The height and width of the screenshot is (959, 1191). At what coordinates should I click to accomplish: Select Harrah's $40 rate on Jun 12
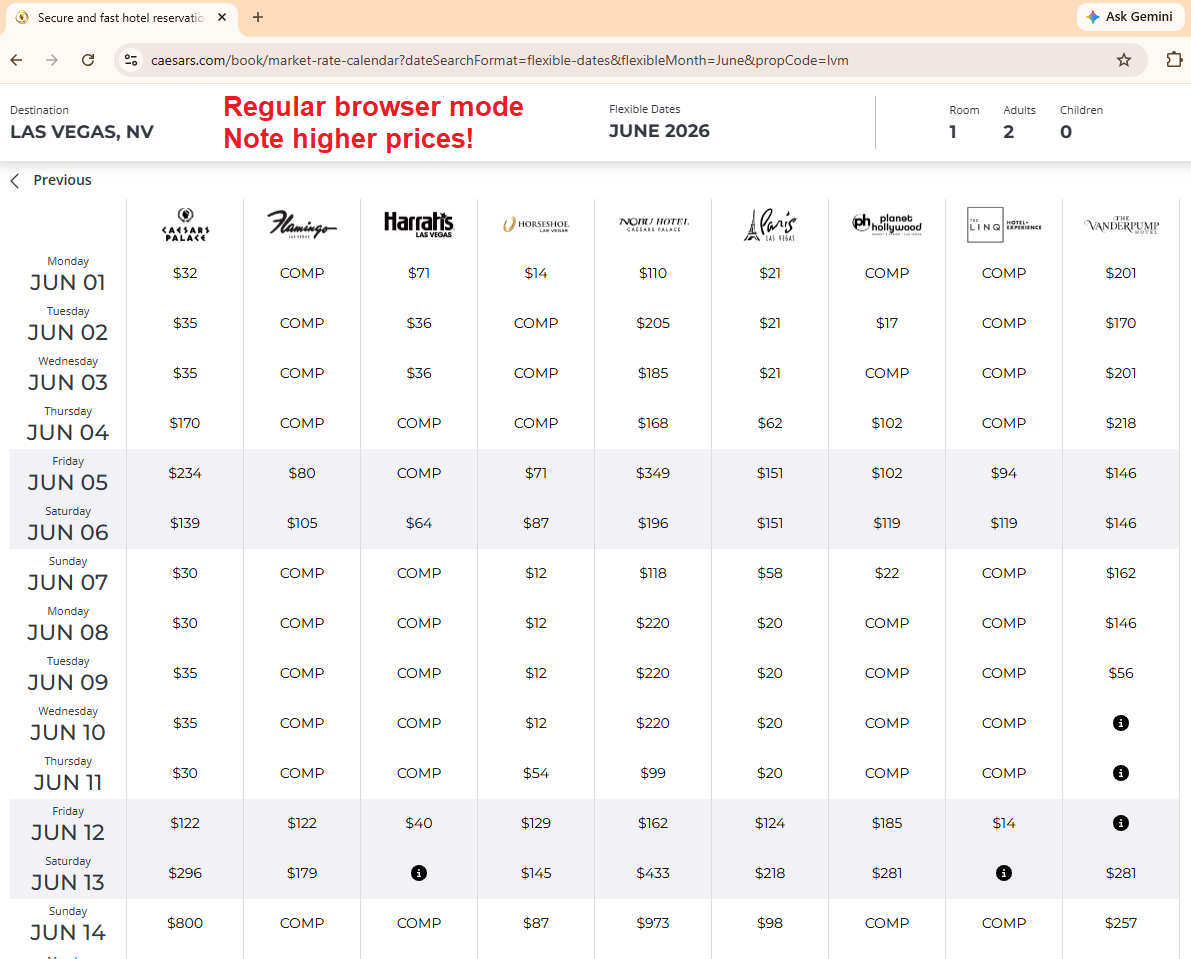point(419,825)
